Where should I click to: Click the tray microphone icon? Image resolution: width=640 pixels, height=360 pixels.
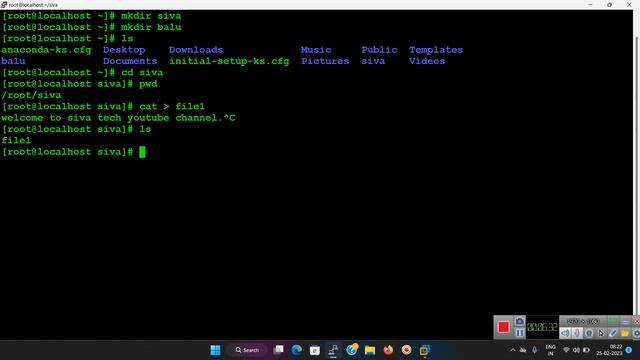pyautogui.click(x=534, y=350)
